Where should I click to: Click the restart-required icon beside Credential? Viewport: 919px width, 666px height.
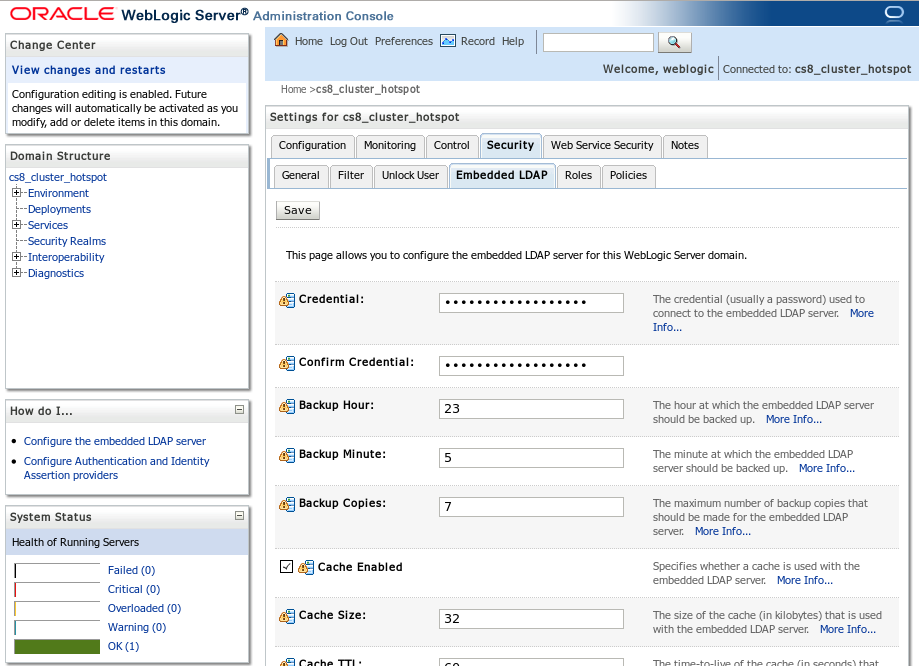[287, 301]
